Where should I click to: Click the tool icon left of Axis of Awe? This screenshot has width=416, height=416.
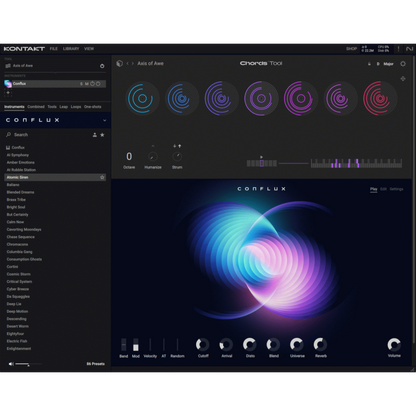[8, 66]
